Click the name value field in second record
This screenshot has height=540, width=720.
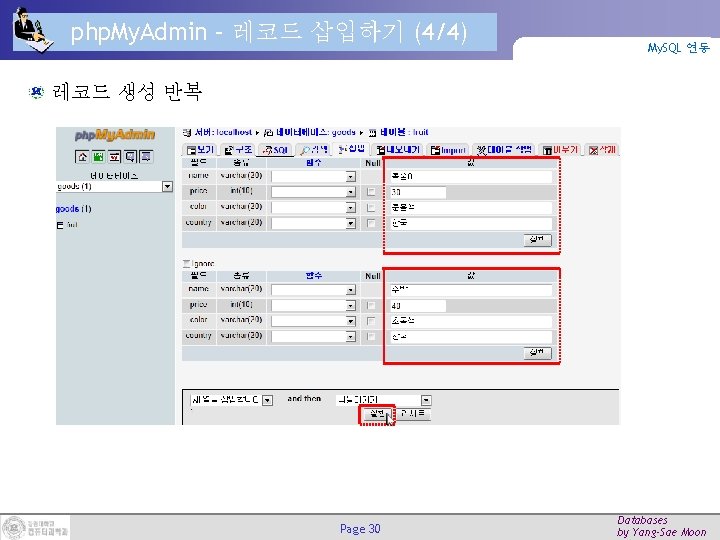coord(471,290)
